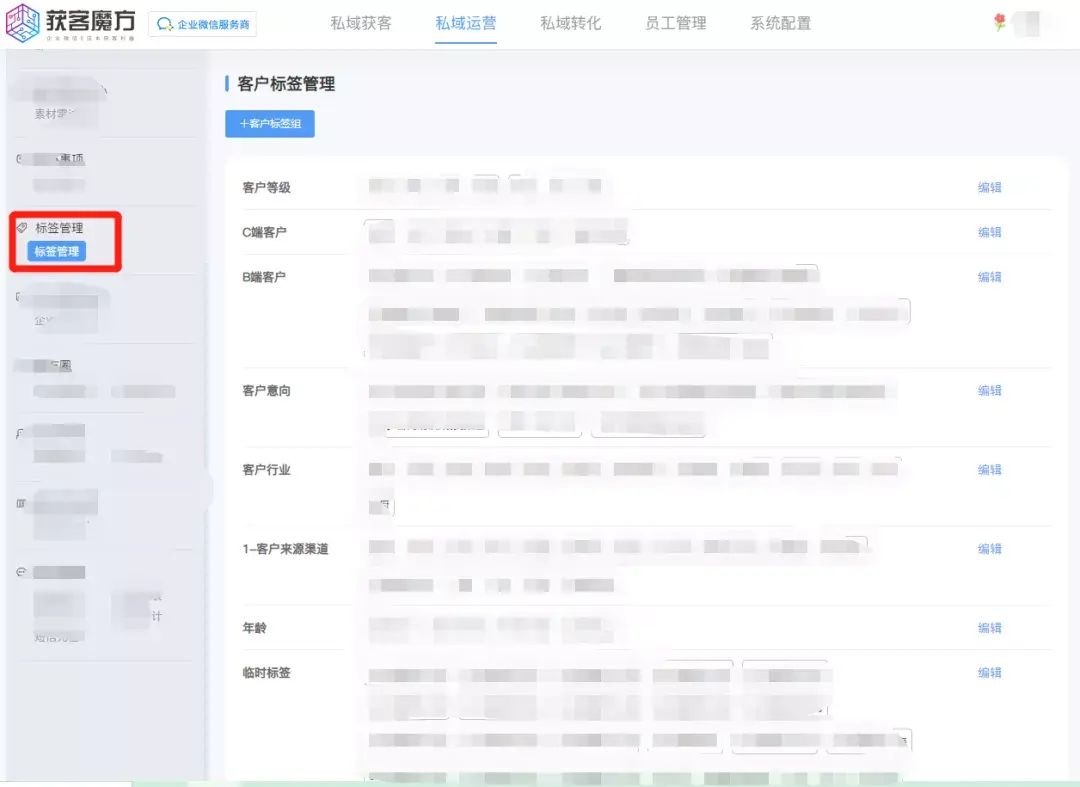The height and width of the screenshot is (787, 1080).
Task: Click the 企业微信服务商 badge
Action: 202,24
